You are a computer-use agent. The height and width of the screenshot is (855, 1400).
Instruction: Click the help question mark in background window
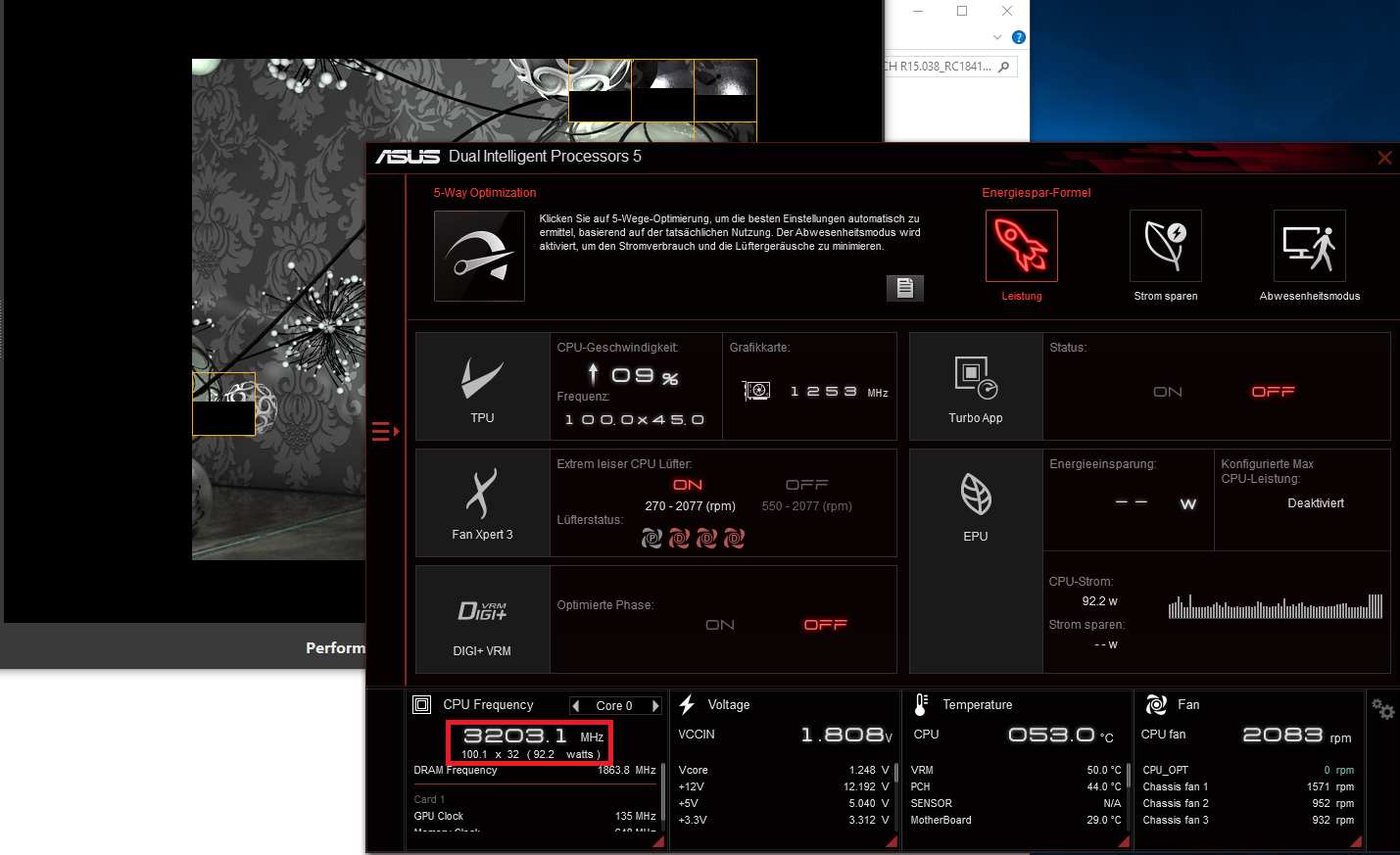click(1019, 37)
